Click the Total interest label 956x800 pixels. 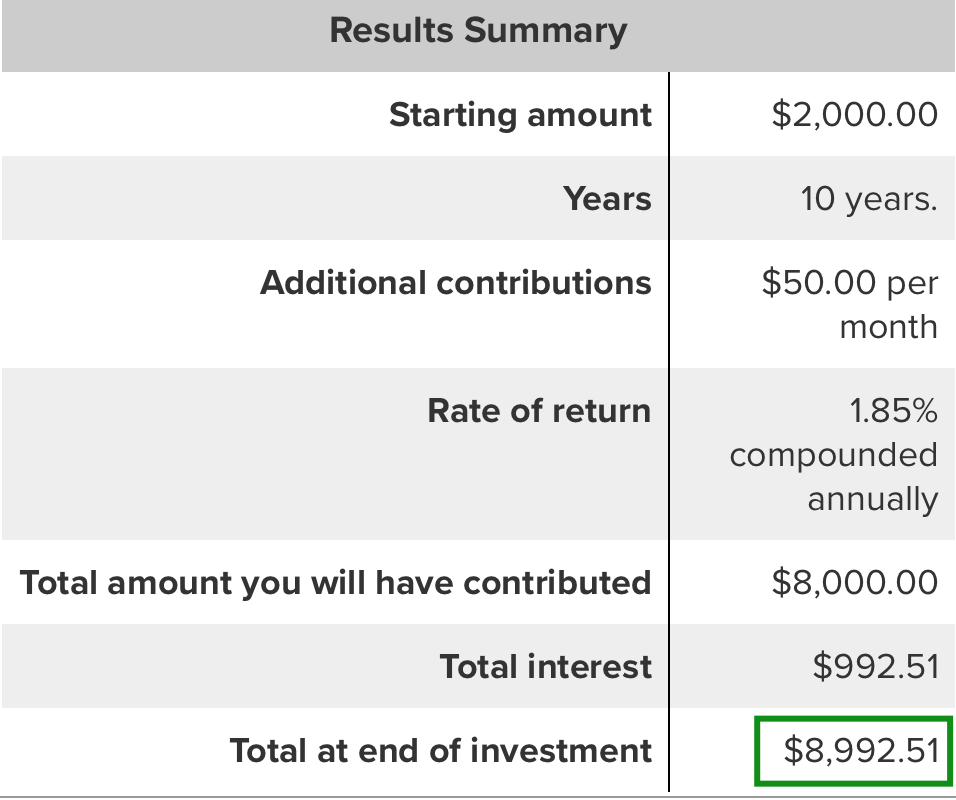545,666
